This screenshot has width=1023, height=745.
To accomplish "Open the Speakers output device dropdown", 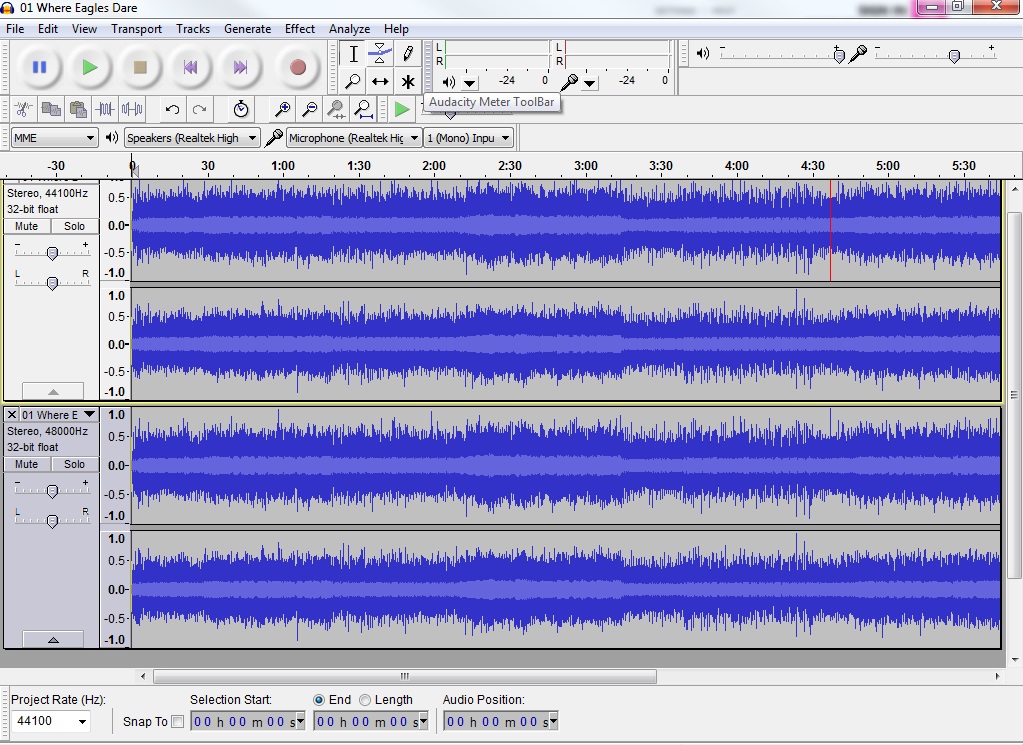I will (192, 138).
